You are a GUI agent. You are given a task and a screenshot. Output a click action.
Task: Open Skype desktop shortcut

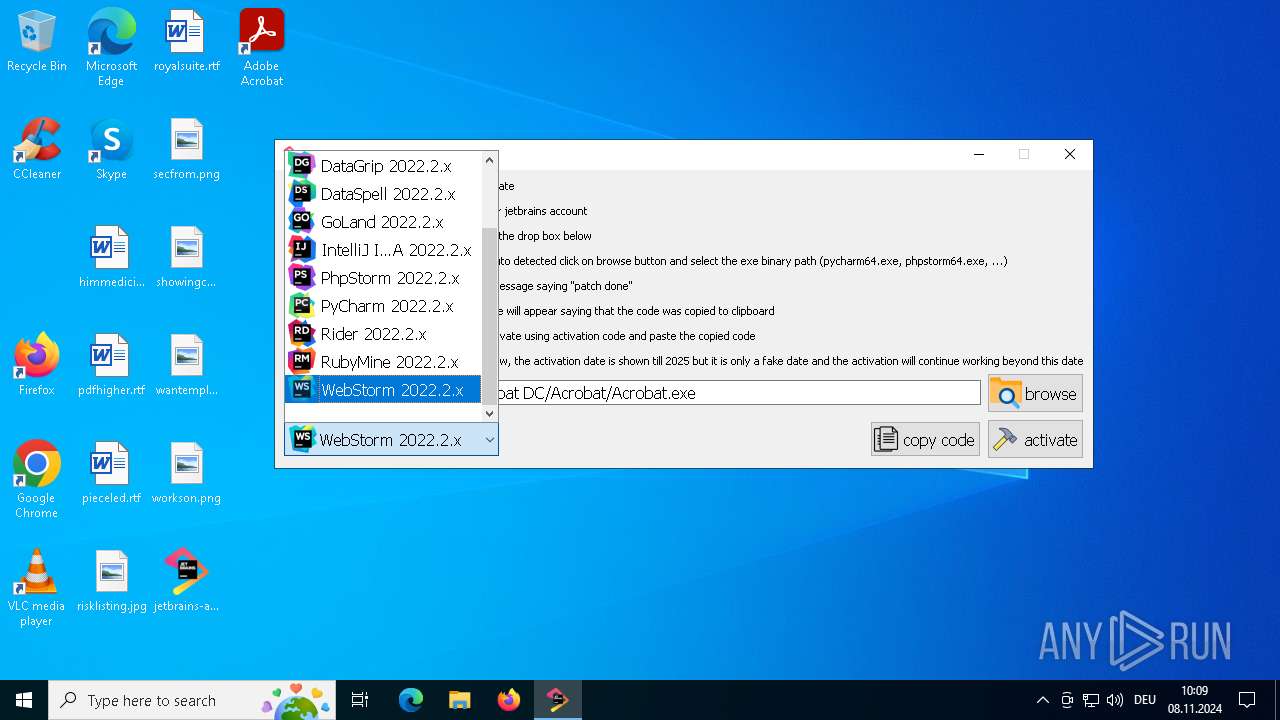pos(111,150)
